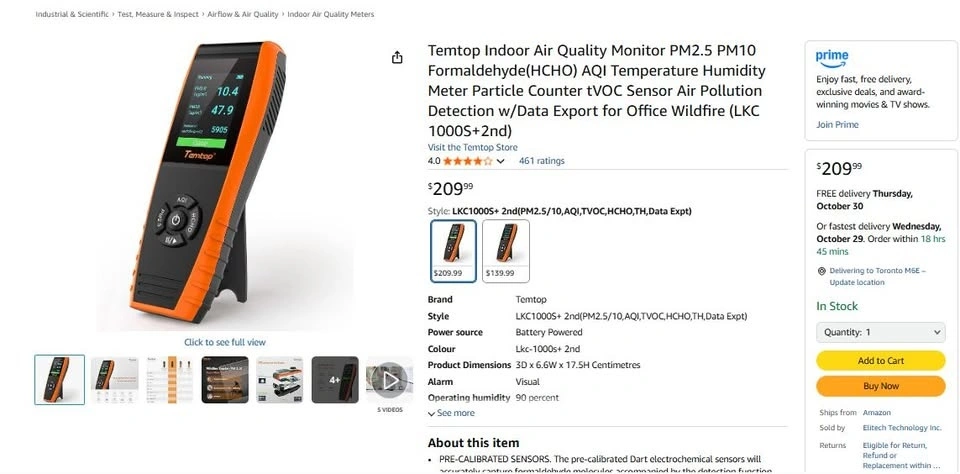Image resolution: width=960 pixels, height=474 pixels.
Task: Click the Buy Now button
Action: tap(880, 386)
